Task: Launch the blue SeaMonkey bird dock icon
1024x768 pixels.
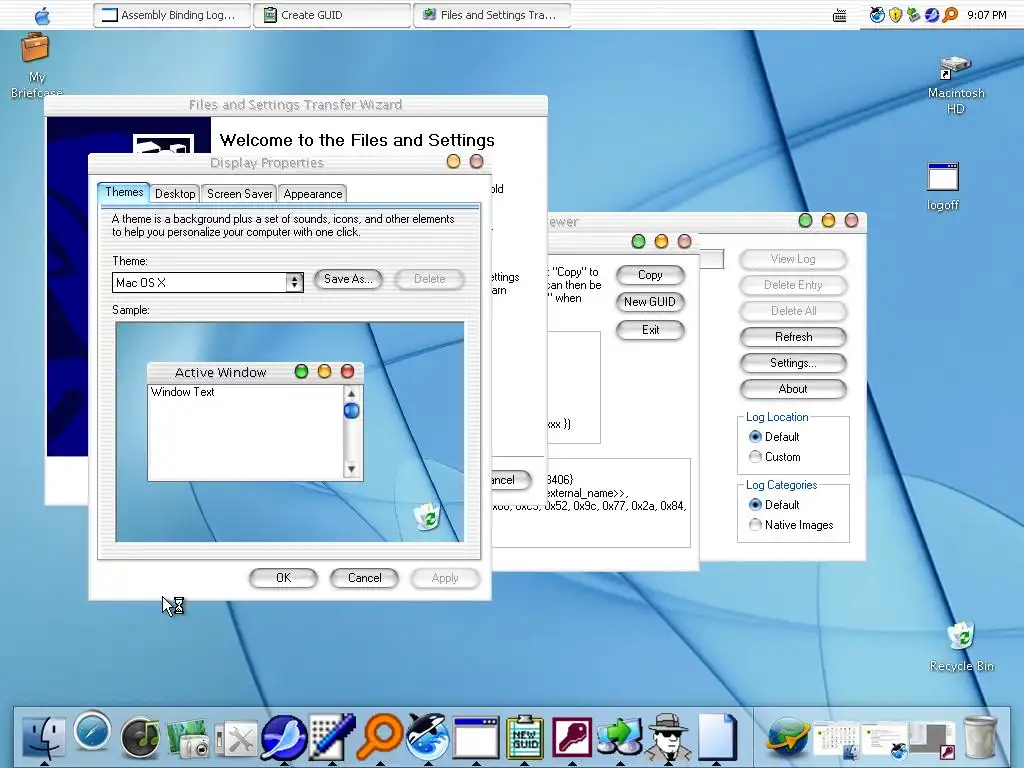Action: coord(283,738)
